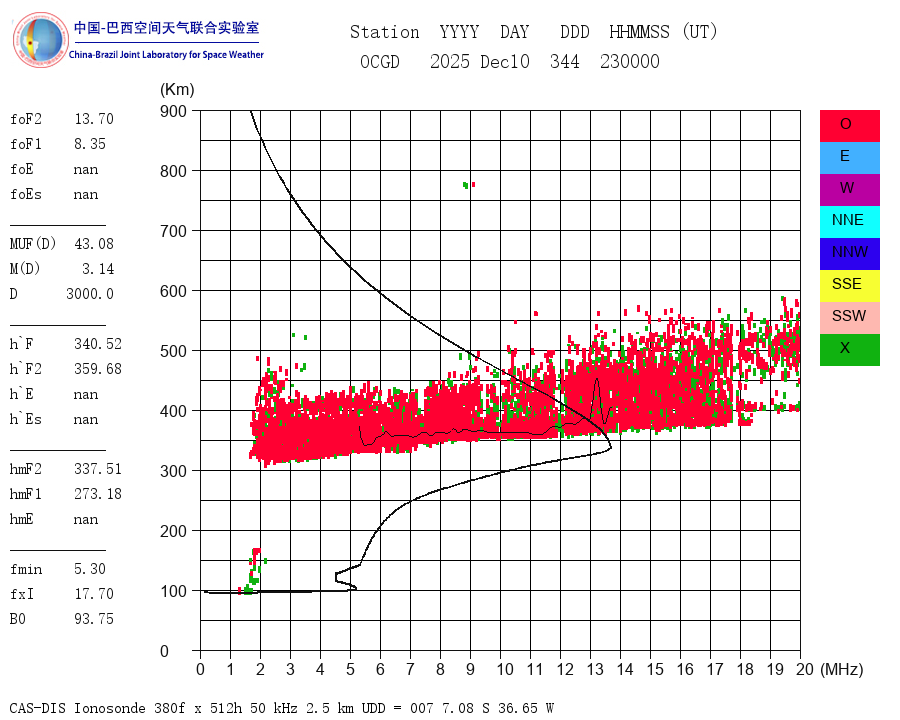The width and height of the screenshot is (900, 720).
Task: Select the foEs label
Action: pyautogui.click(x=26, y=195)
